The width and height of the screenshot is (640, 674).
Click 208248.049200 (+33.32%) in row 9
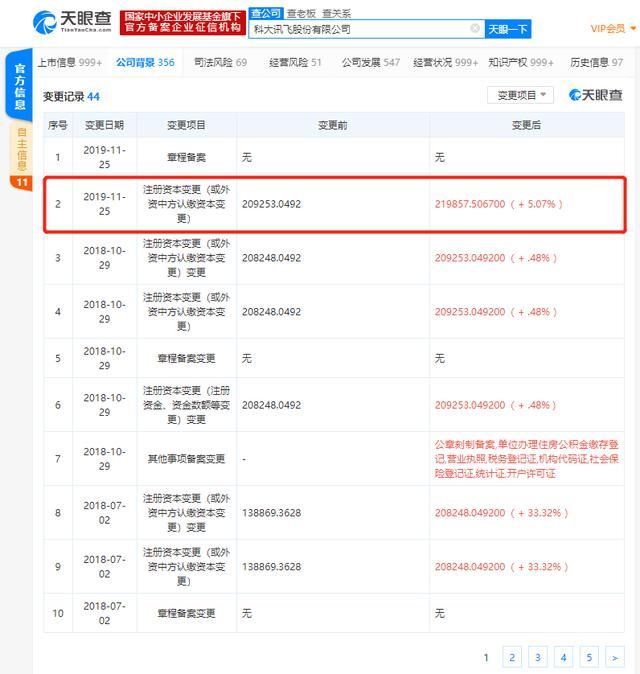(501, 567)
